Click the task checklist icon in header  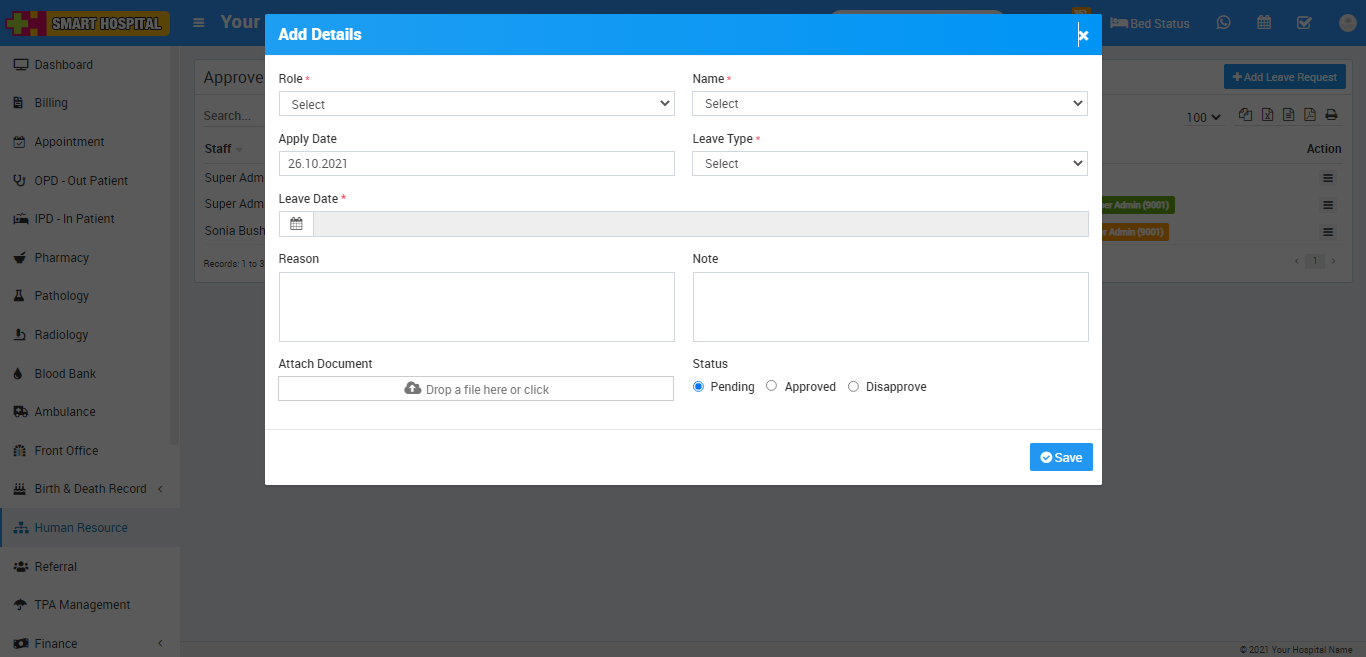click(1304, 23)
